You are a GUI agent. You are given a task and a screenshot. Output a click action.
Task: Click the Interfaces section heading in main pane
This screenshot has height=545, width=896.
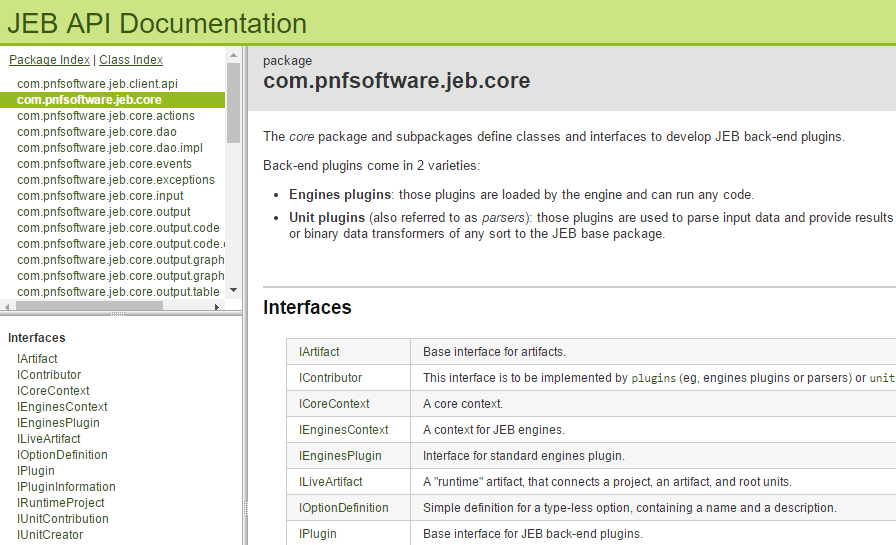(x=307, y=307)
